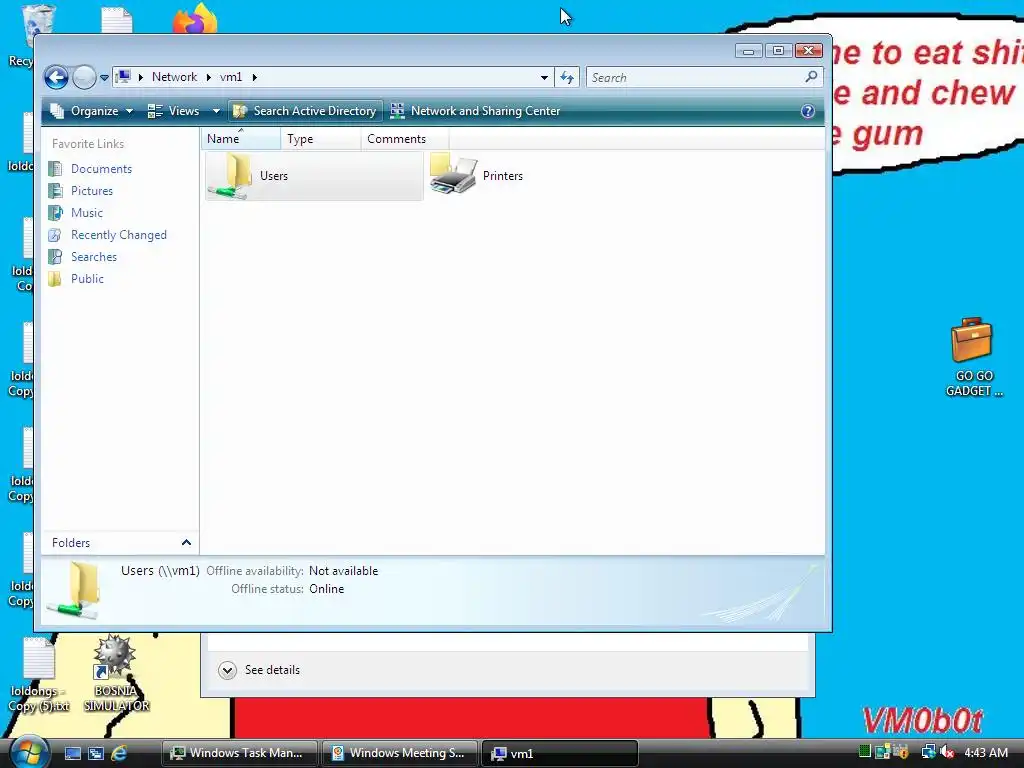Open the recent pages dropdown arrow
The height and width of the screenshot is (768, 1024).
pos(104,78)
